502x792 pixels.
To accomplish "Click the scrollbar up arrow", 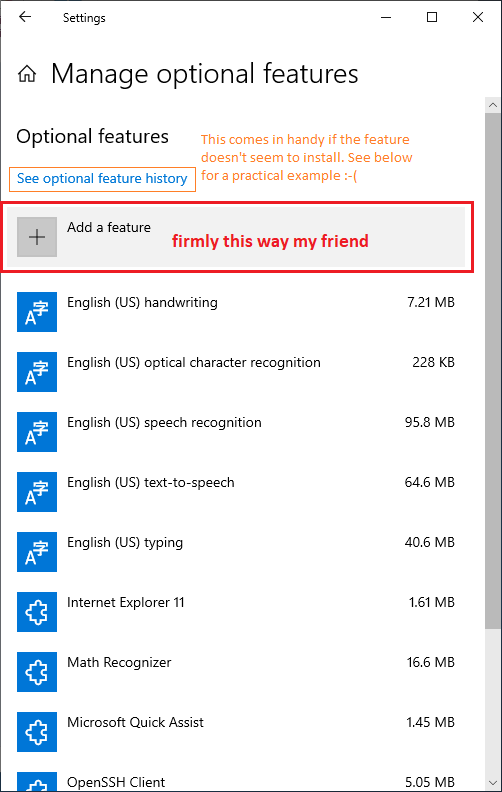I will (x=492, y=105).
